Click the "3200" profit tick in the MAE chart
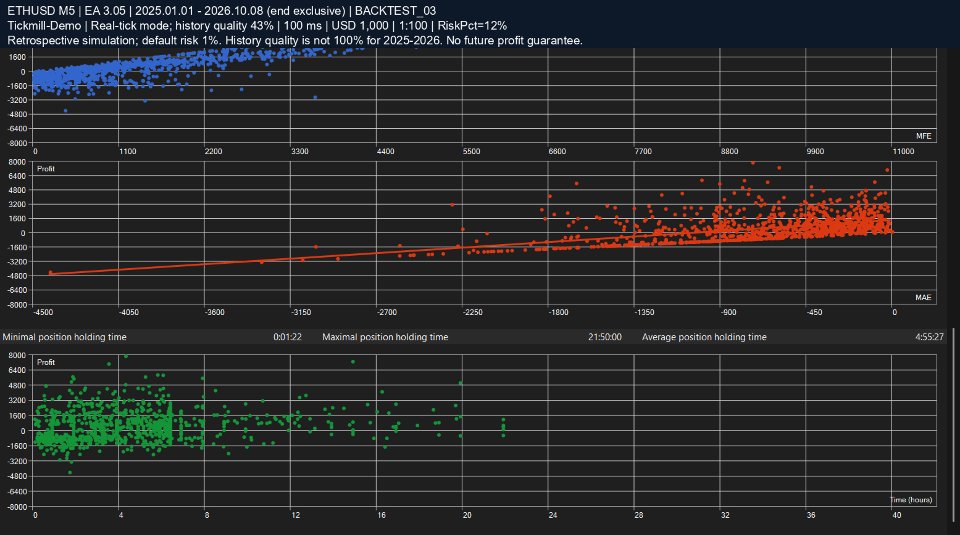 17,204
